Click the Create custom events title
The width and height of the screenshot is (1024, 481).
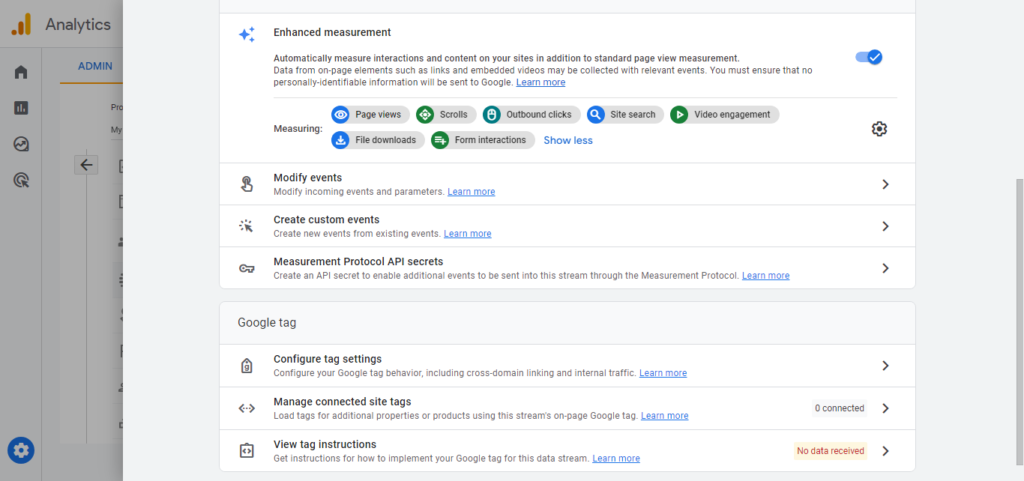coord(326,219)
